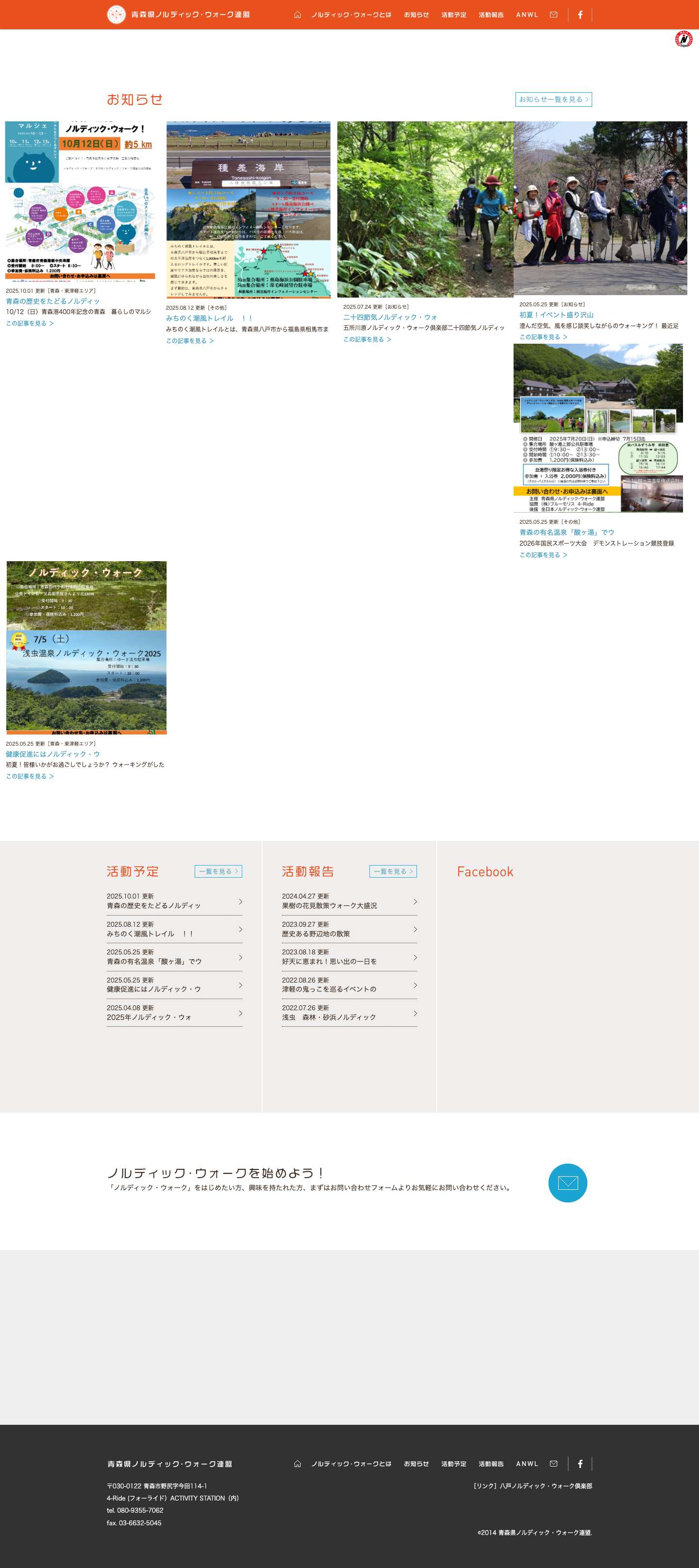699x1568 pixels.
Task: Click the header site logo emblem
Action: tap(116, 15)
